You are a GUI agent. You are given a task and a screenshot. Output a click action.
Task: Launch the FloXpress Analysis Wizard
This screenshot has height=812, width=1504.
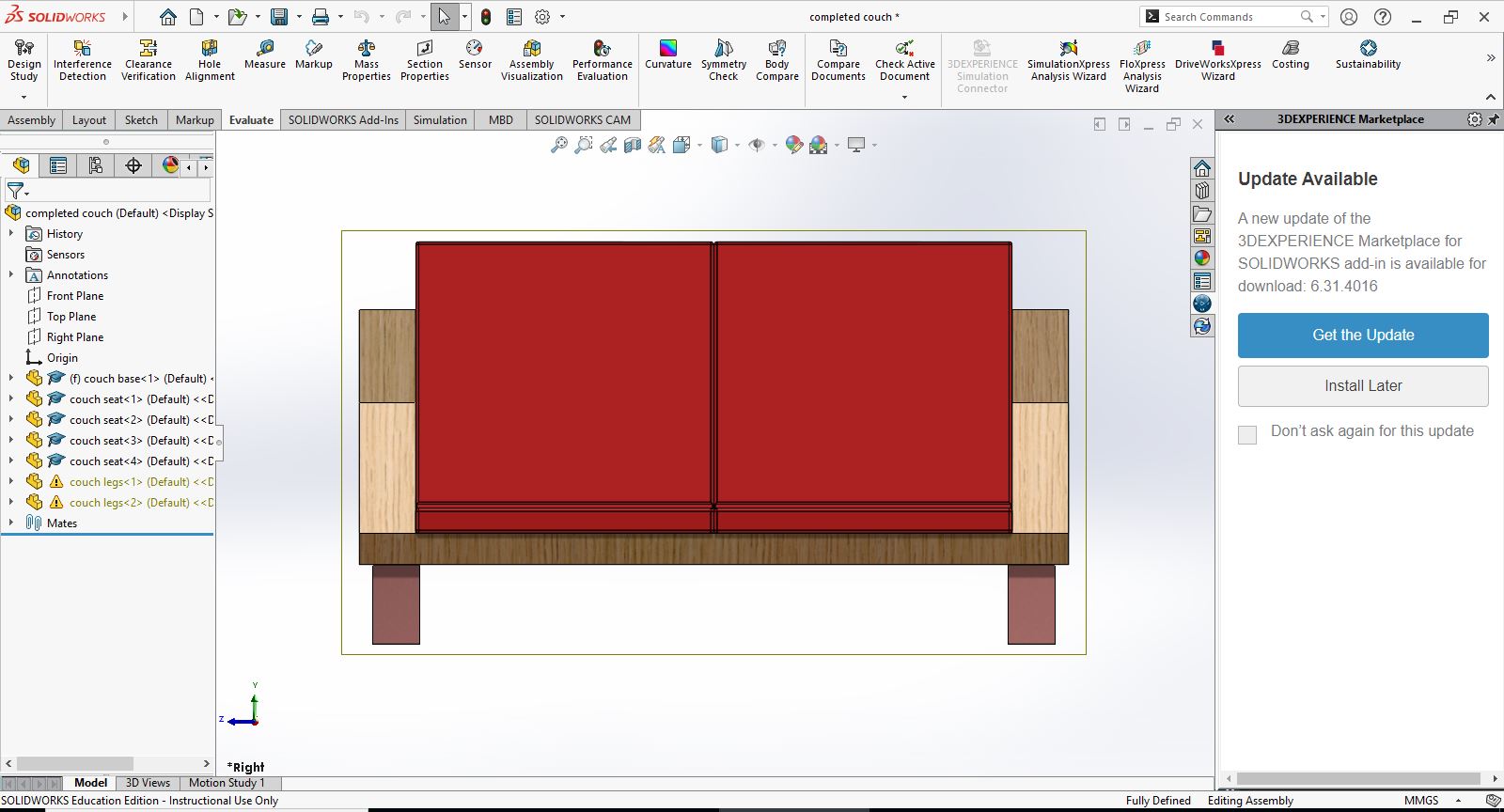[x=1142, y=66]
